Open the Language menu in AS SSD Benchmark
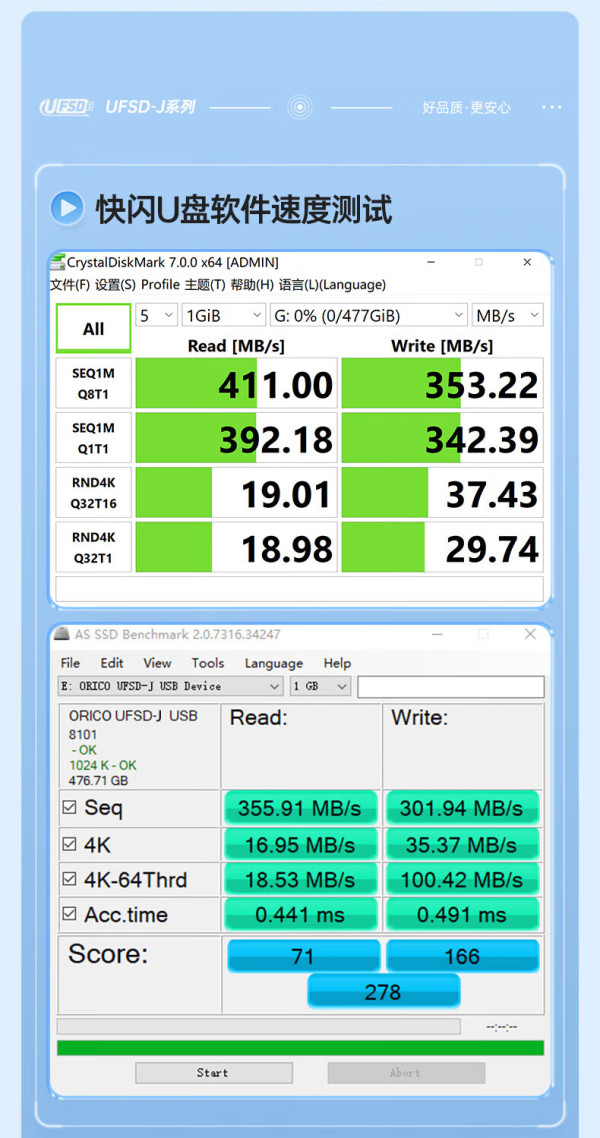The width and height of the screenshot is (600, 1138). (x=274, y=663)
